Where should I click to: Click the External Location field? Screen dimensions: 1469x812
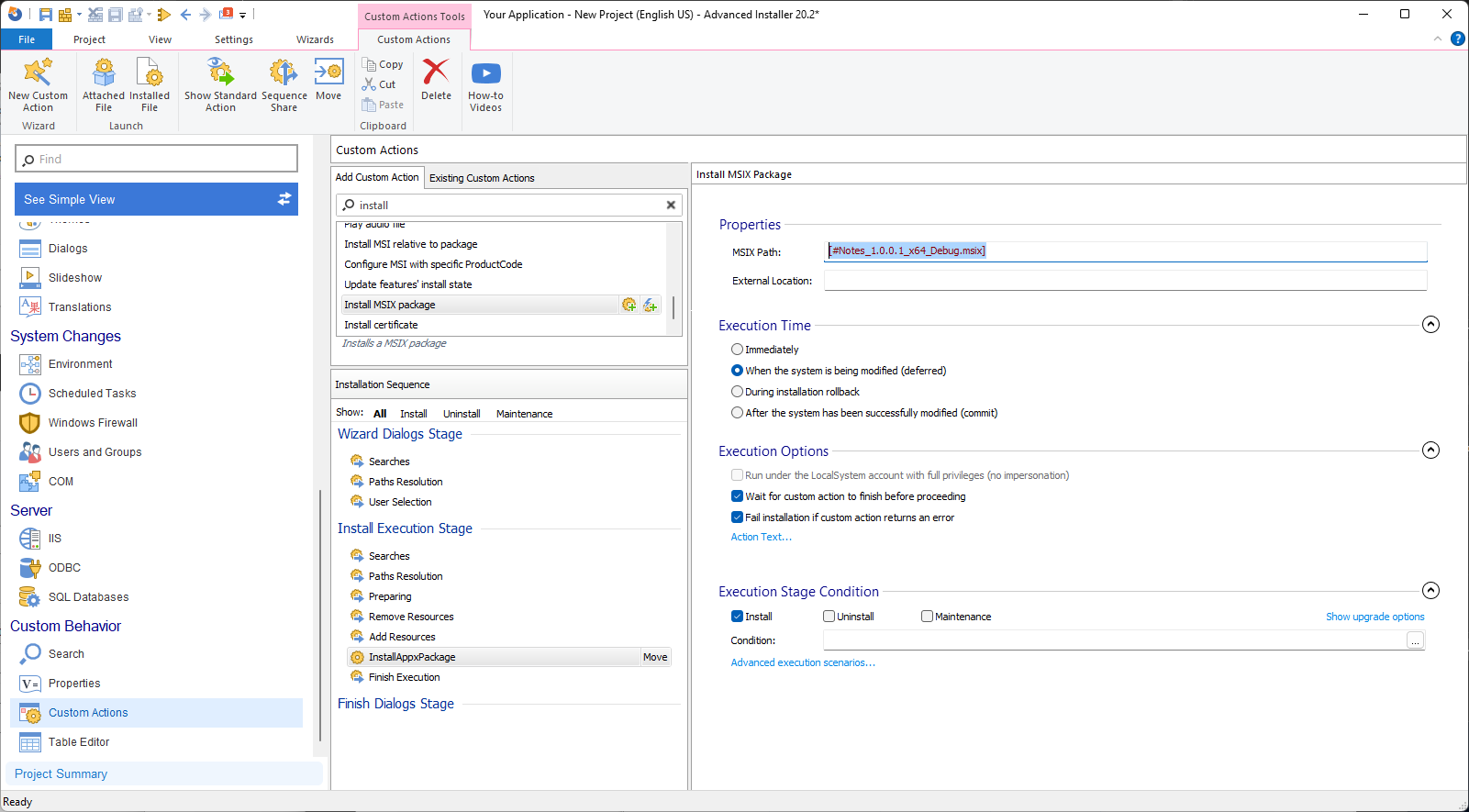point(1125,281)
